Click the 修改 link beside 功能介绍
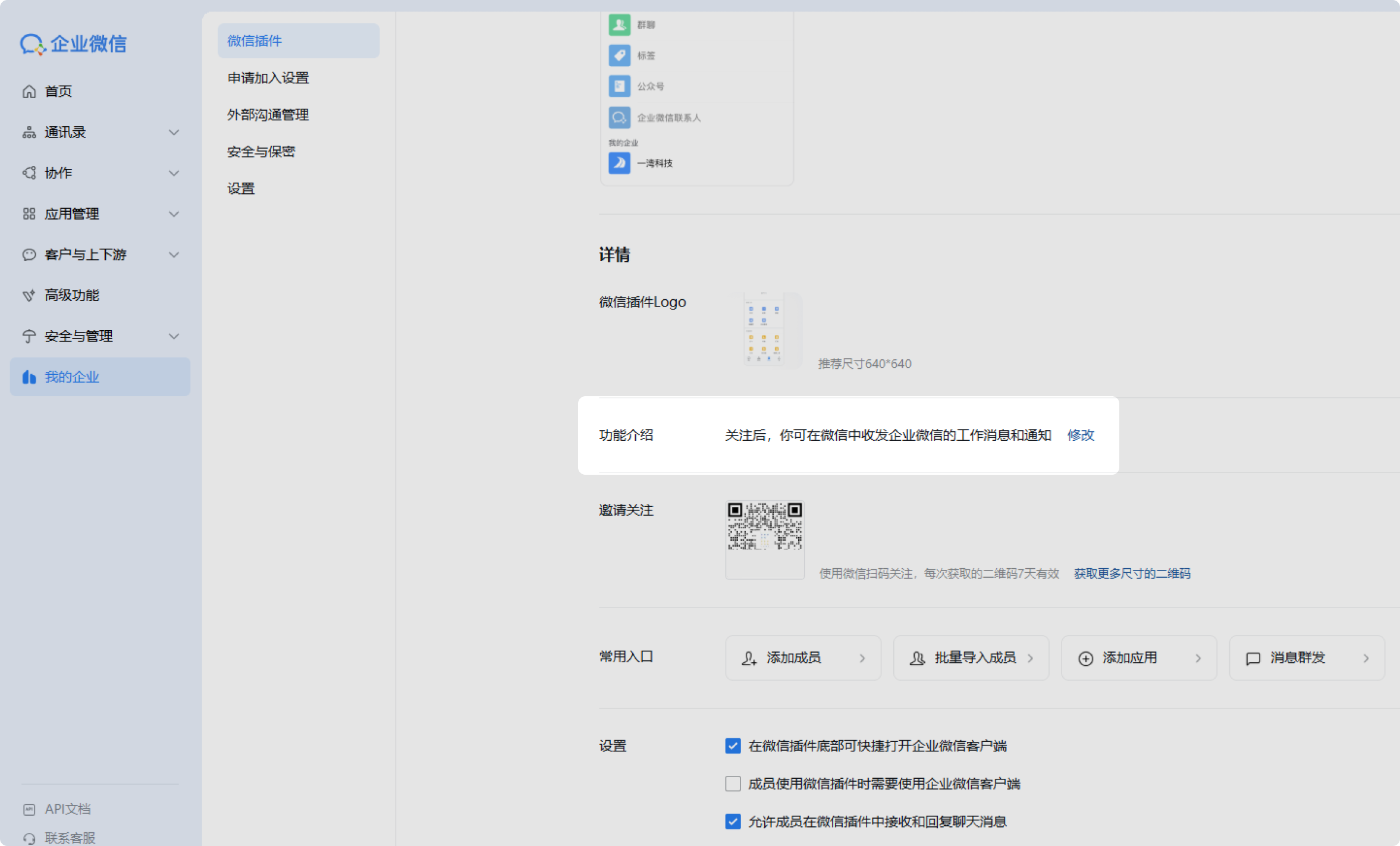 [1081, 435]
